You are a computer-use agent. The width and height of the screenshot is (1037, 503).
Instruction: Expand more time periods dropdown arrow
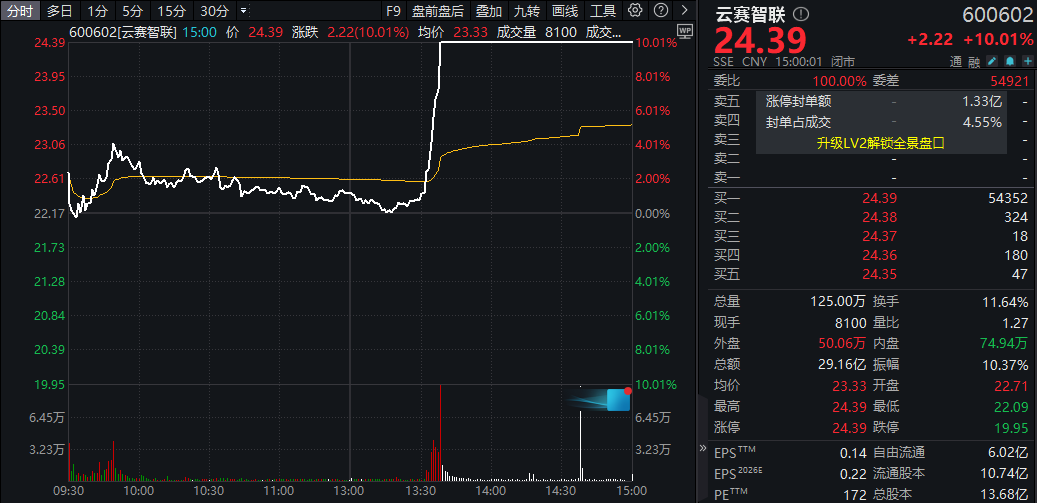pos(243,11)
